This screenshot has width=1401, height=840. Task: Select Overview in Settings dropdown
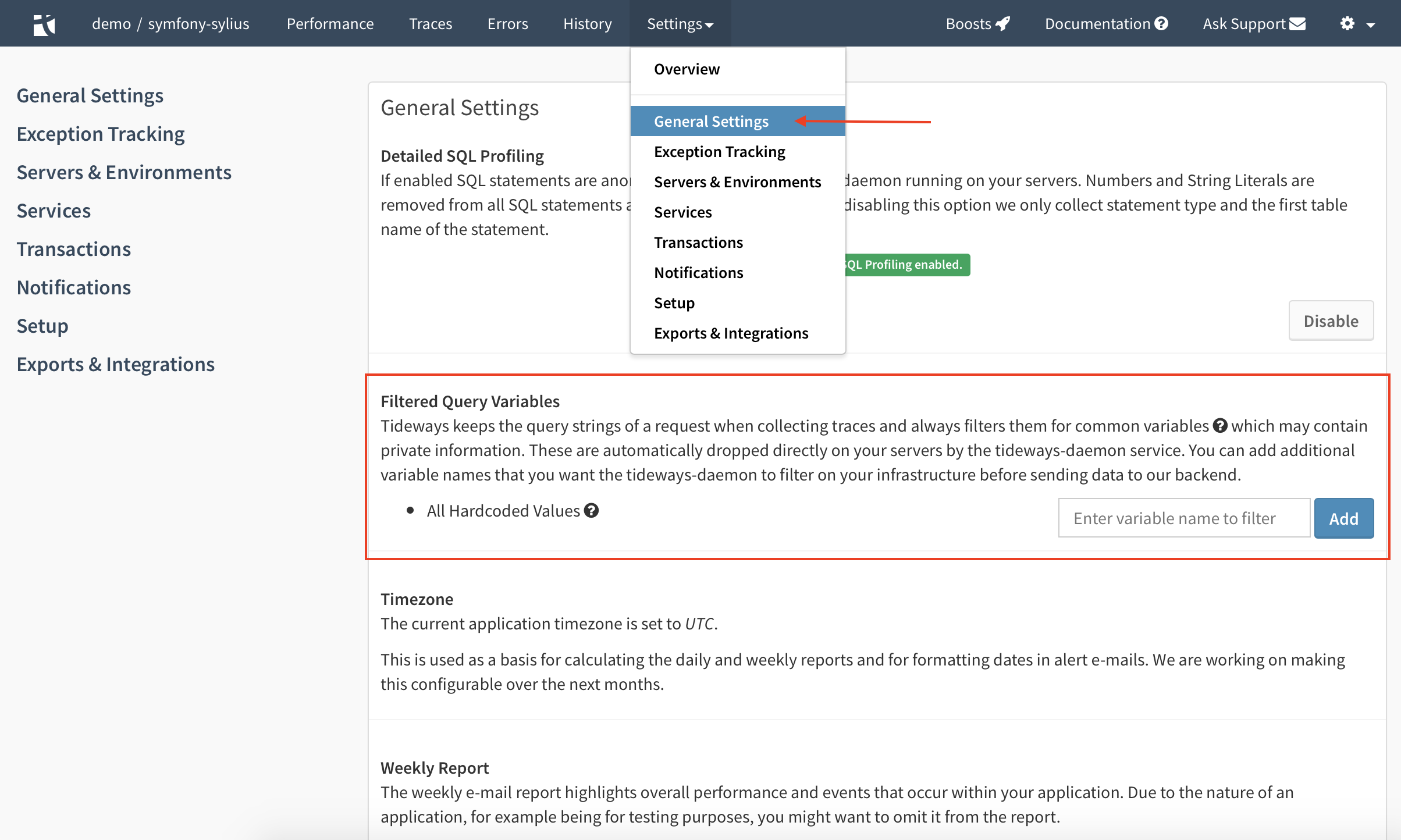[x=738, y=69]
